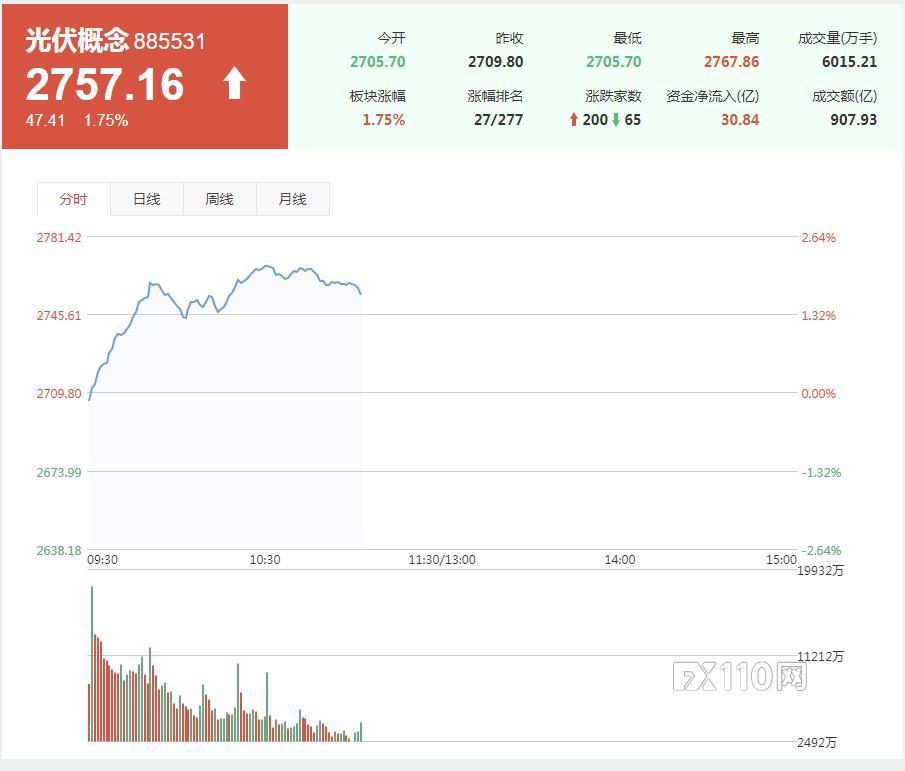
Task: Click the 10:30 time axis label
Action: 264,560
